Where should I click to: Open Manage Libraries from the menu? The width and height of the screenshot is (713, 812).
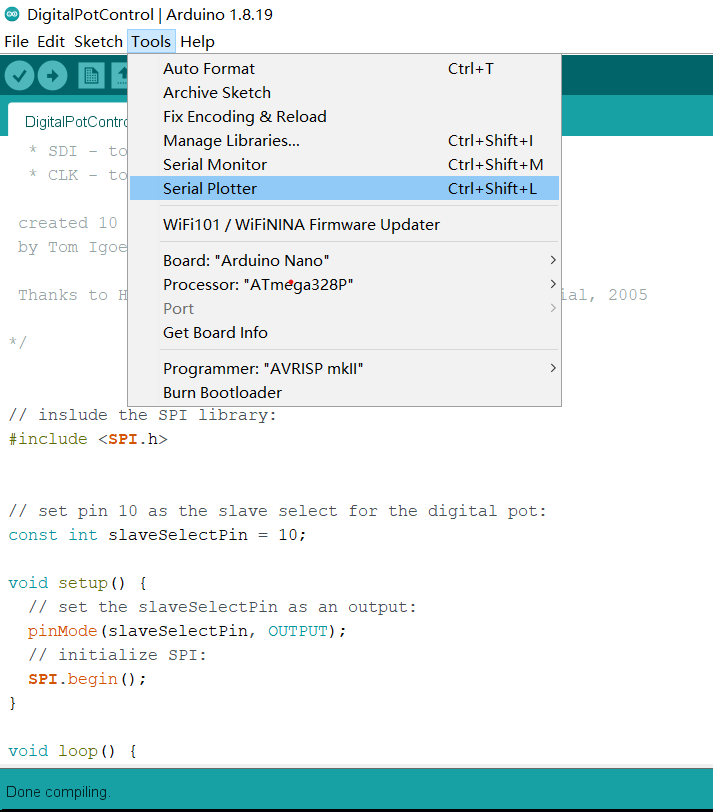coord(231,141)
